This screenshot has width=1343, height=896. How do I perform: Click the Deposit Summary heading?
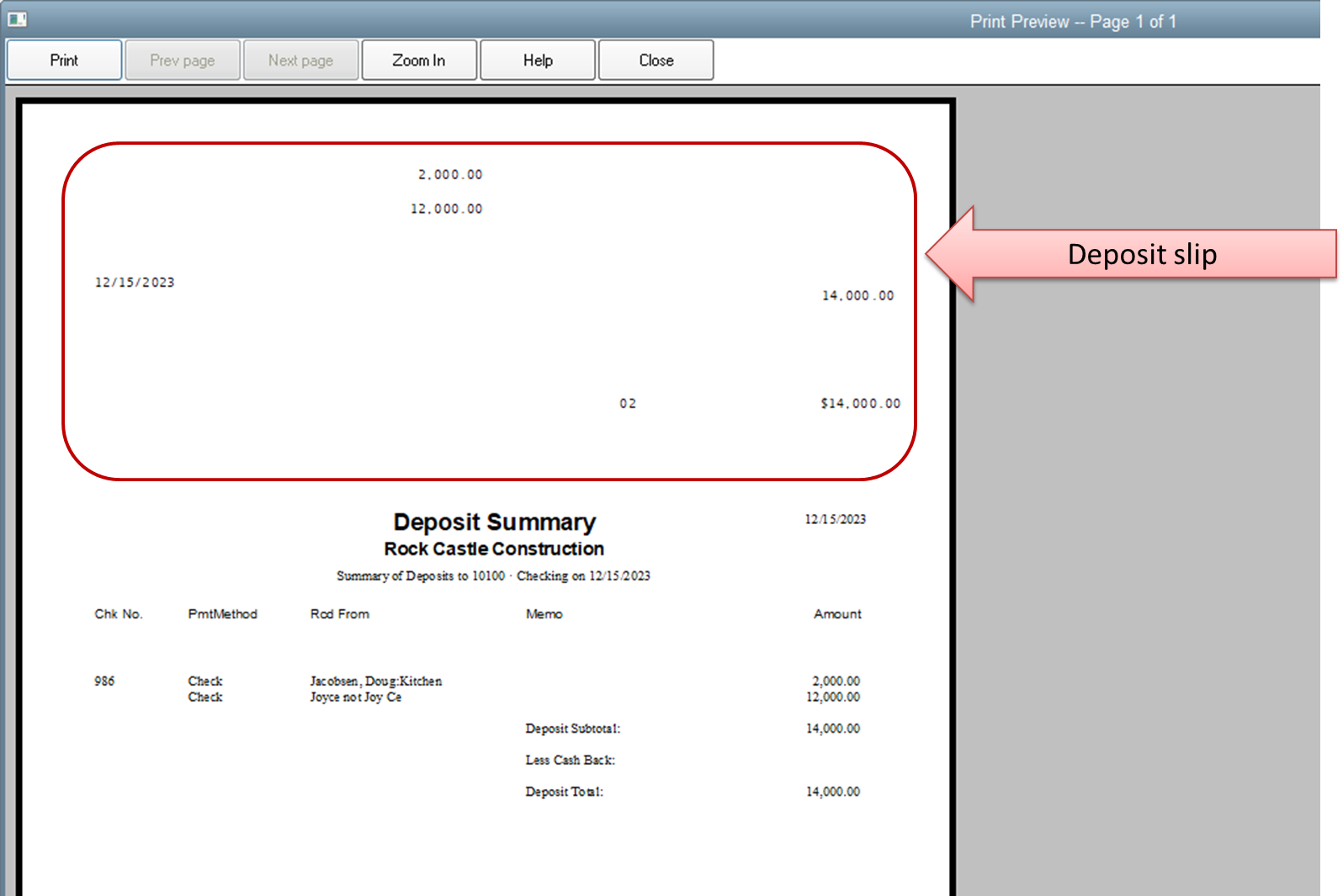[x=494, y=522]
